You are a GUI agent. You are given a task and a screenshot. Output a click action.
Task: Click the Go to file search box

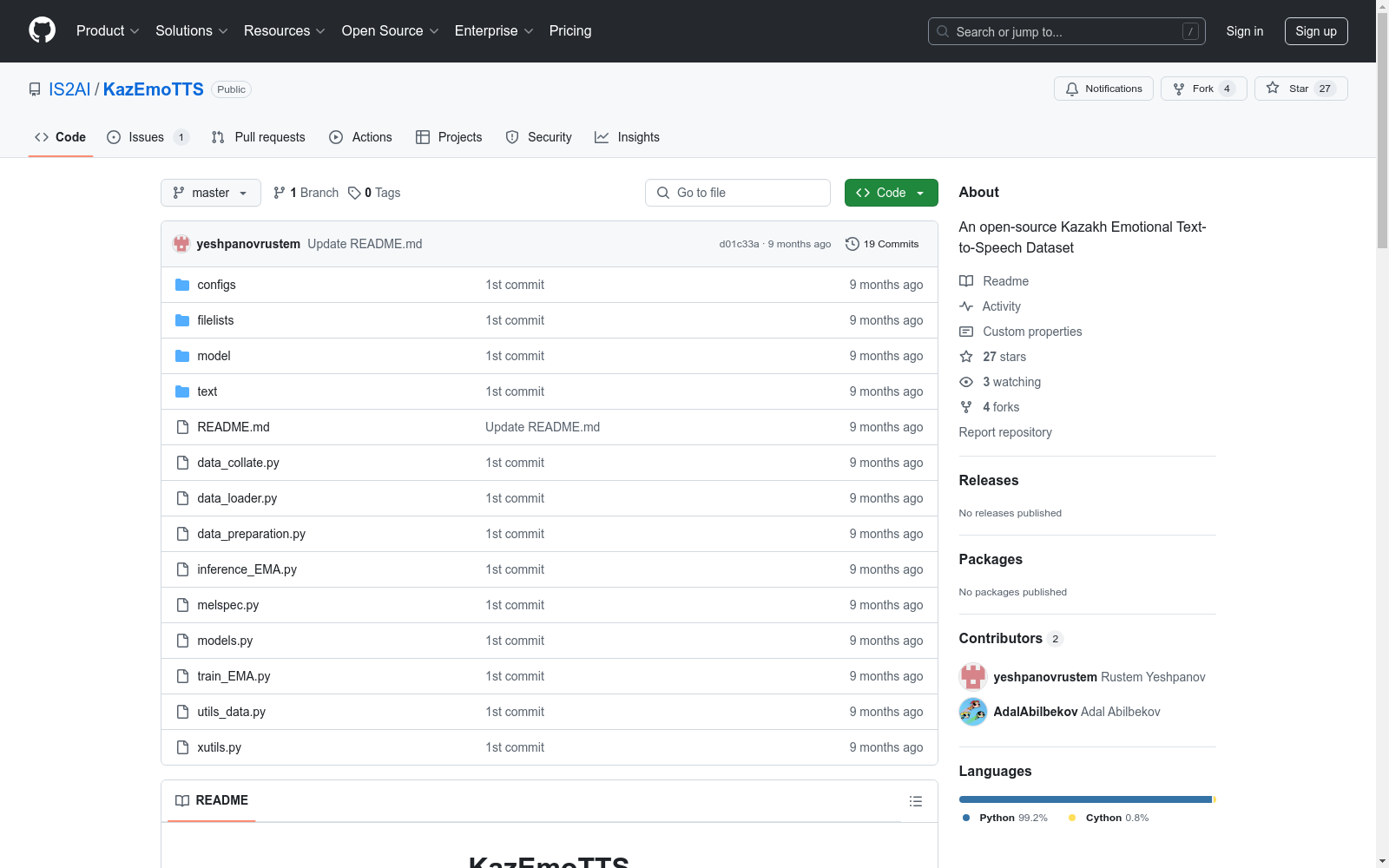point(738,193)
